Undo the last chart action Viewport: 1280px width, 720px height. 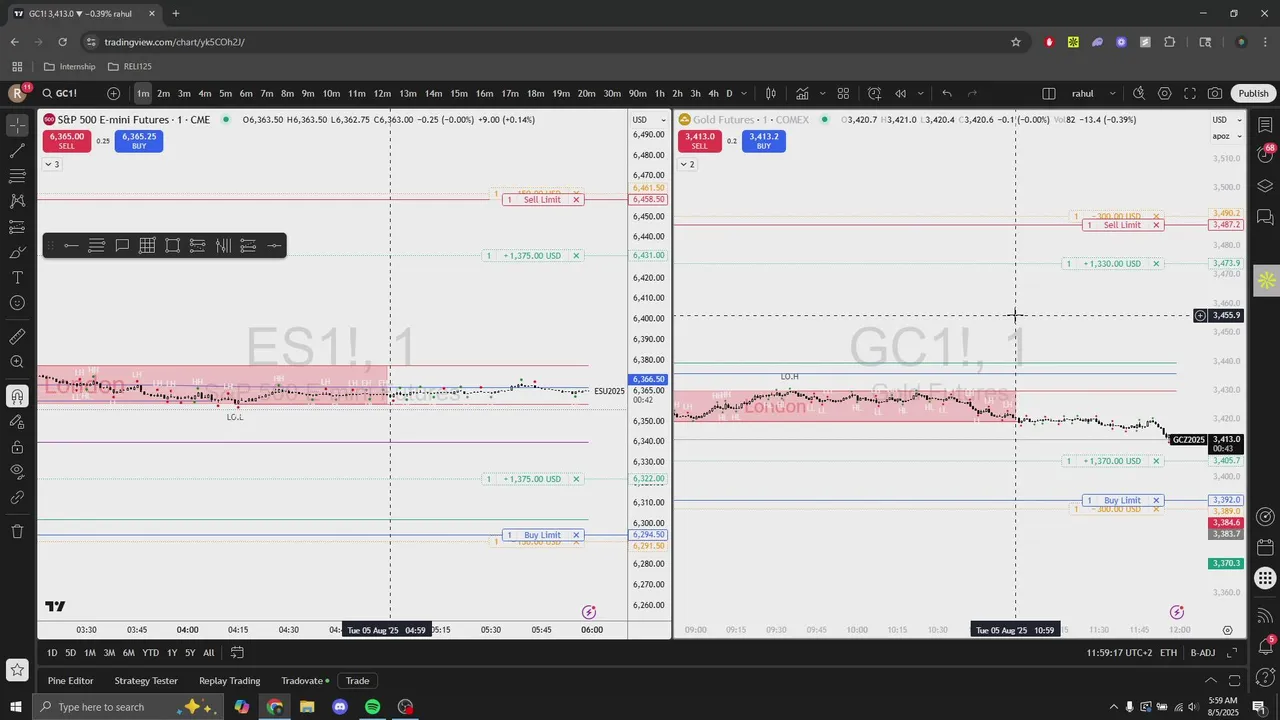point(947,93)
